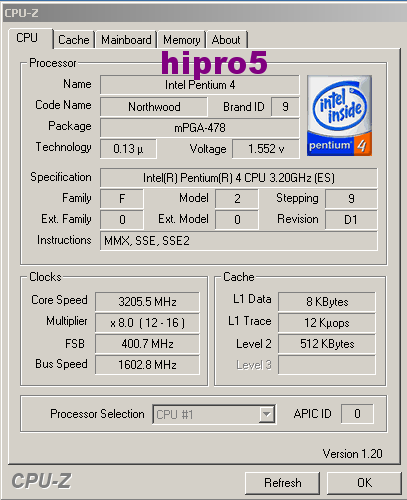407x500 pixels.
Task: Click the Stepping value 9
Action: pos(351,199)
